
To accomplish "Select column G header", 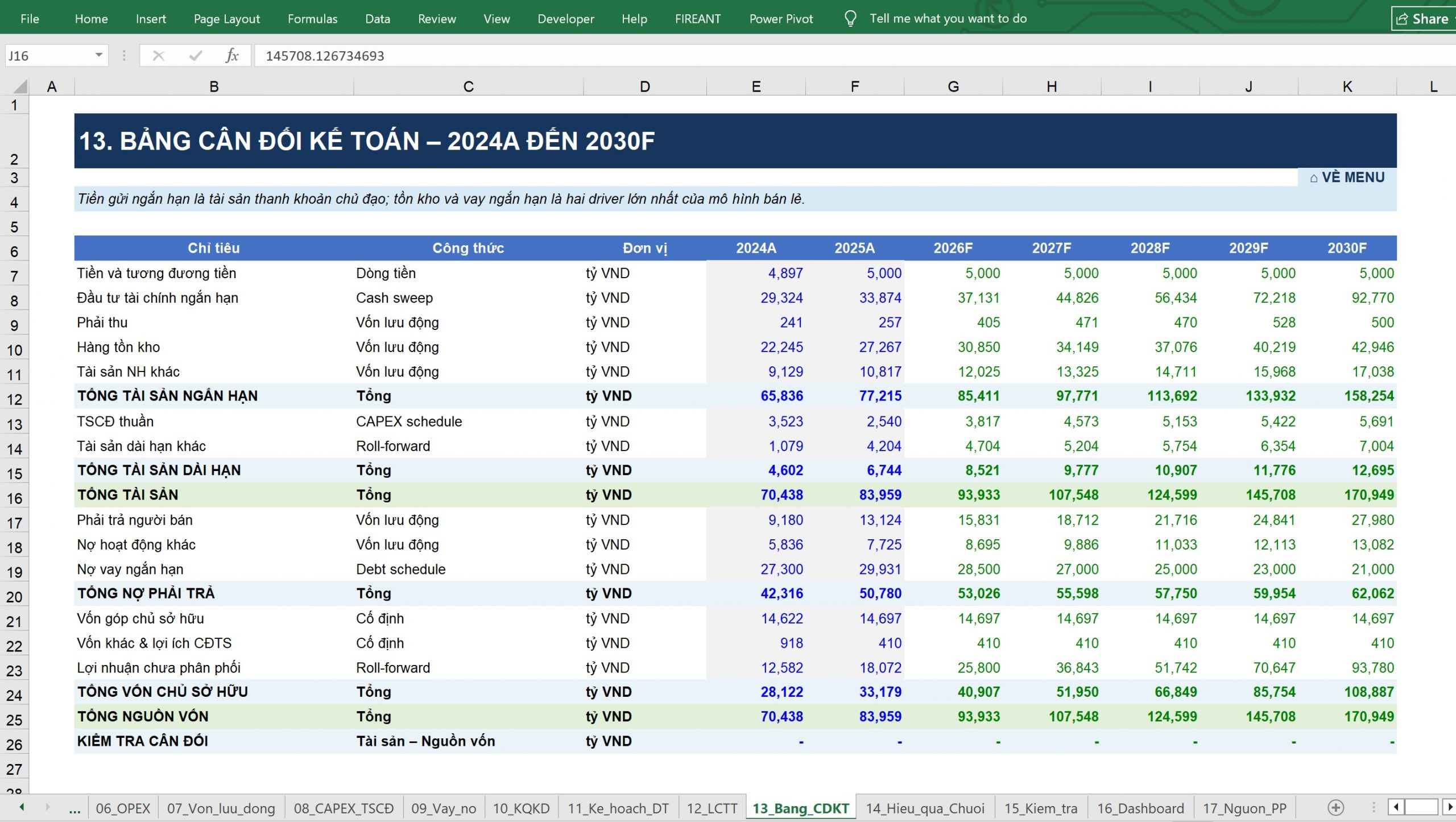I will pos(953,86).
